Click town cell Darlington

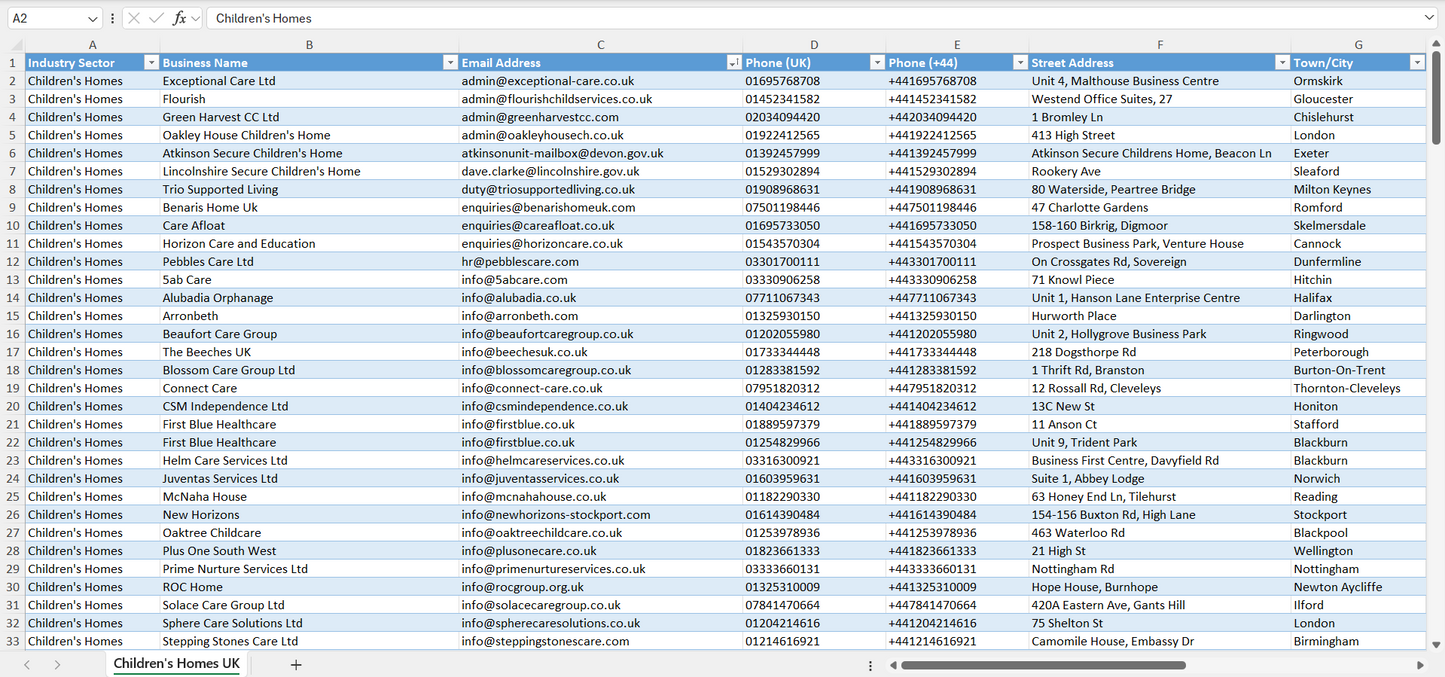pos(1358,315)
